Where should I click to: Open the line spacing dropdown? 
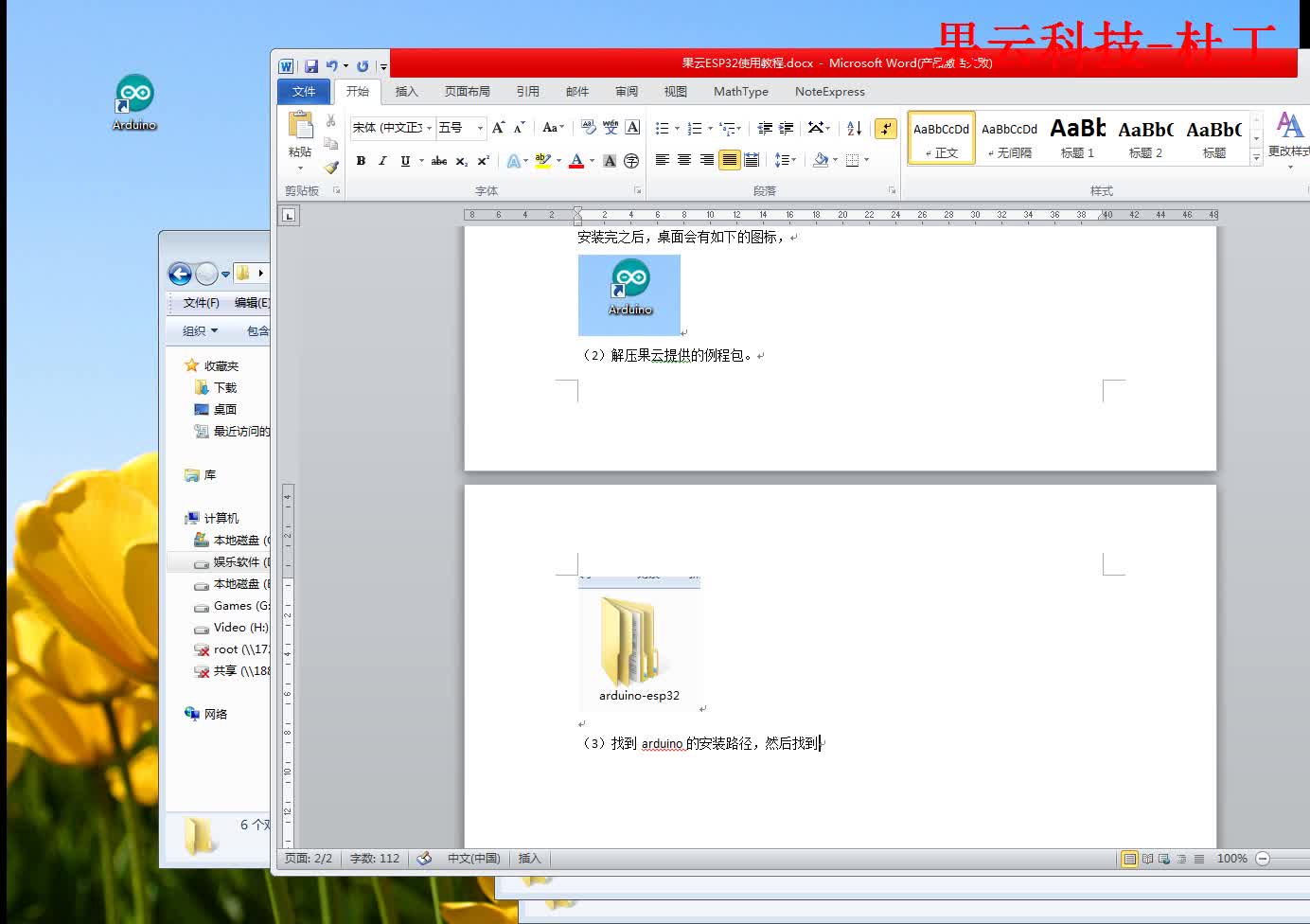(x=786, y=160)
